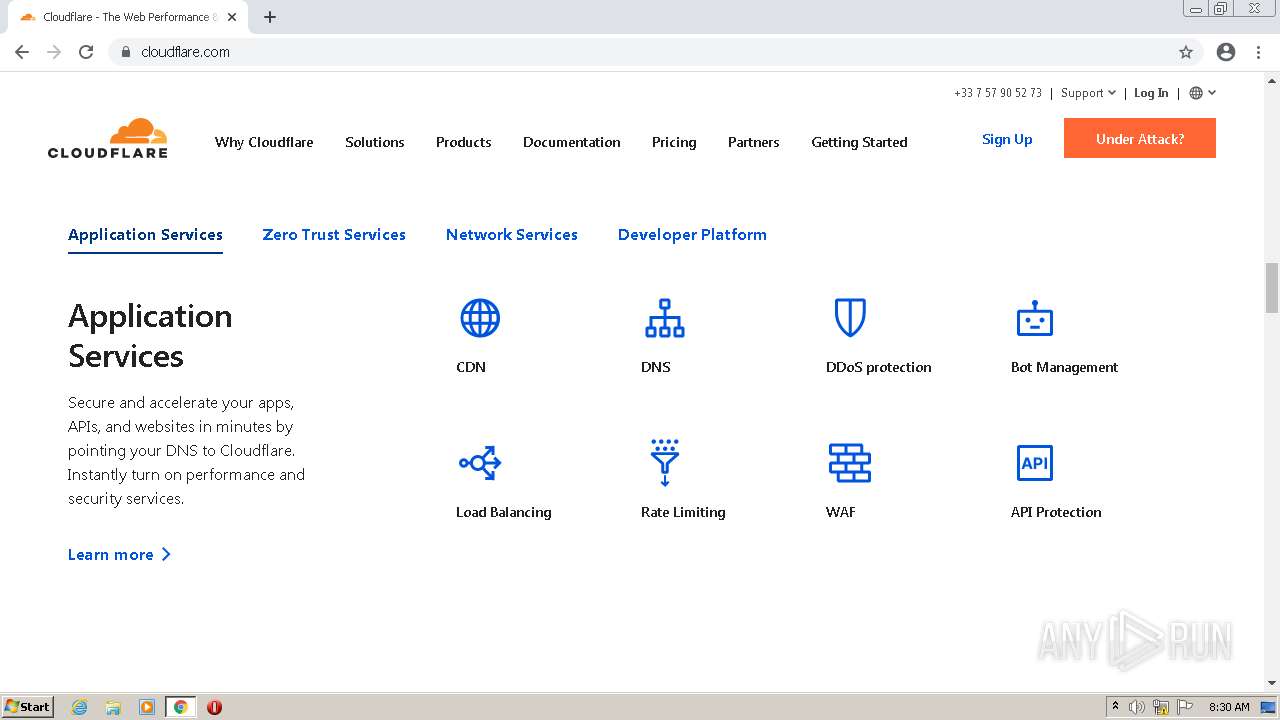Bookmark this page with the star icon
The image size is (1280, 720).
click(x=1186, y=52)
